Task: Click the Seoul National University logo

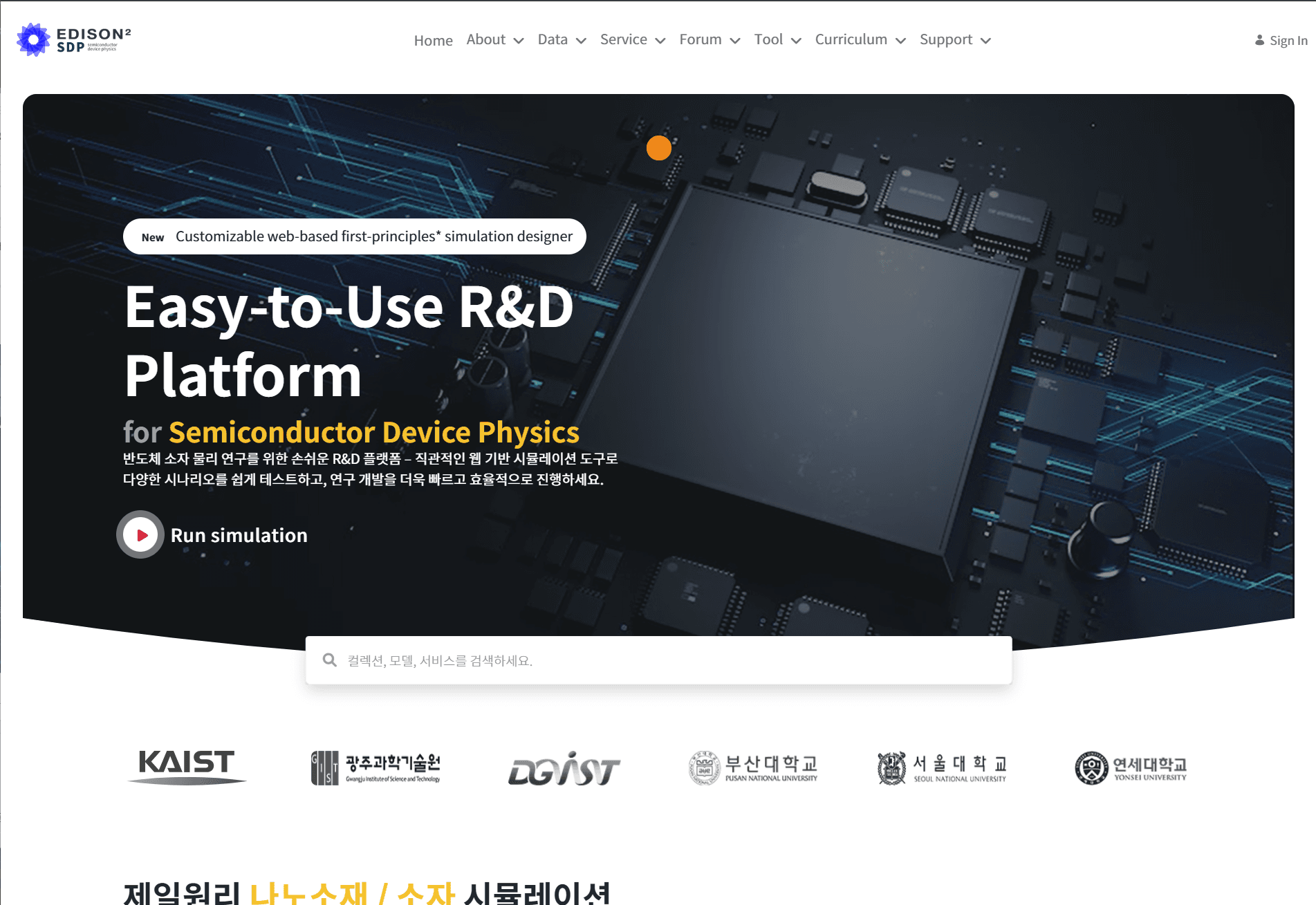Action: [x=942, y=767]
